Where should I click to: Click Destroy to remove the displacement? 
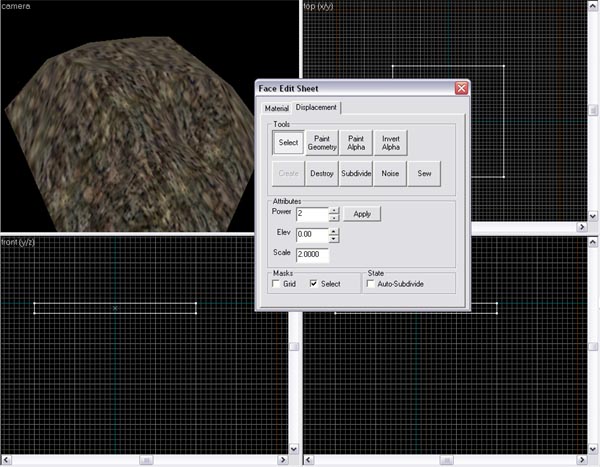coord(322,174)
